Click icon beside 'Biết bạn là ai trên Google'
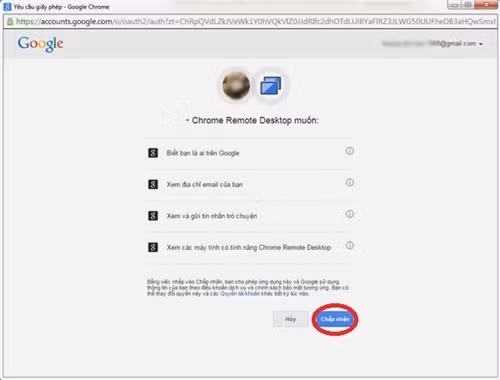The image size is (500, 380). point(153,153)
